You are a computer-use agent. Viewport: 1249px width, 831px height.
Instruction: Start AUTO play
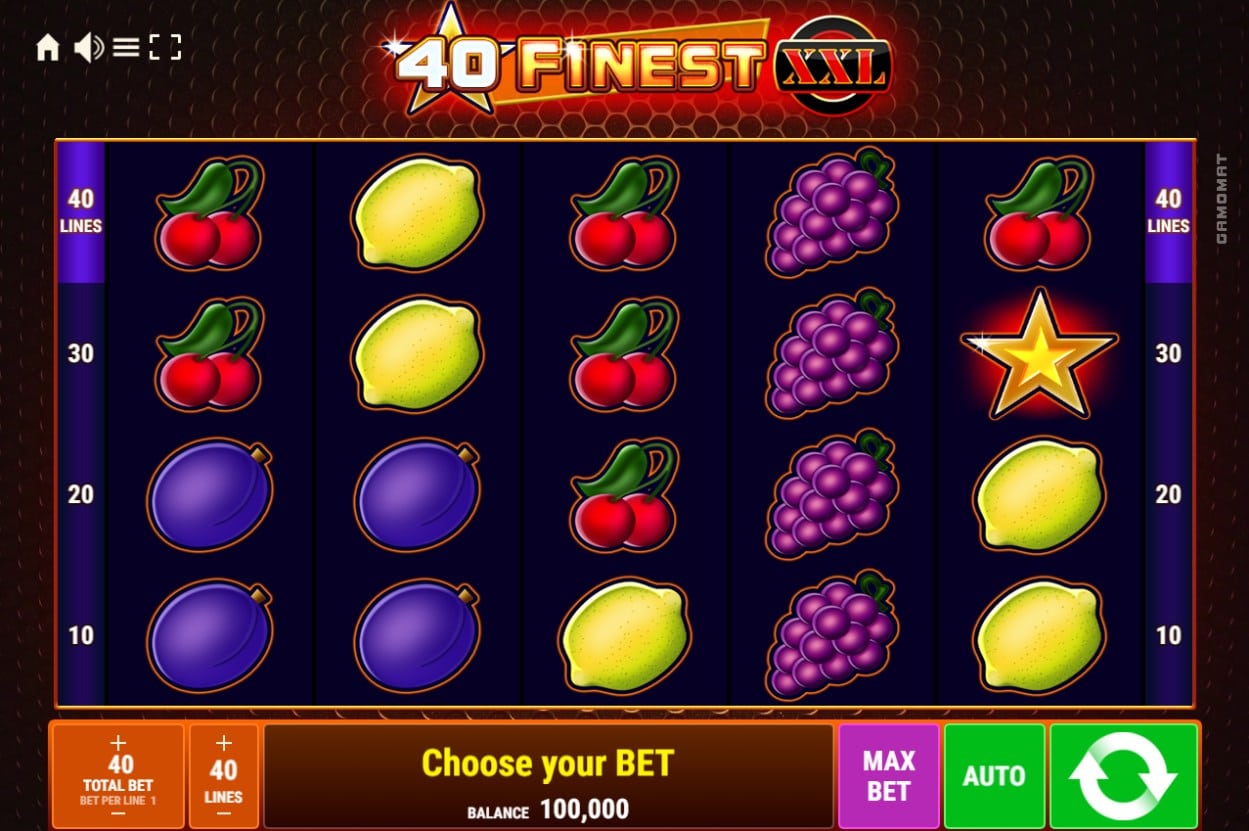994,776
